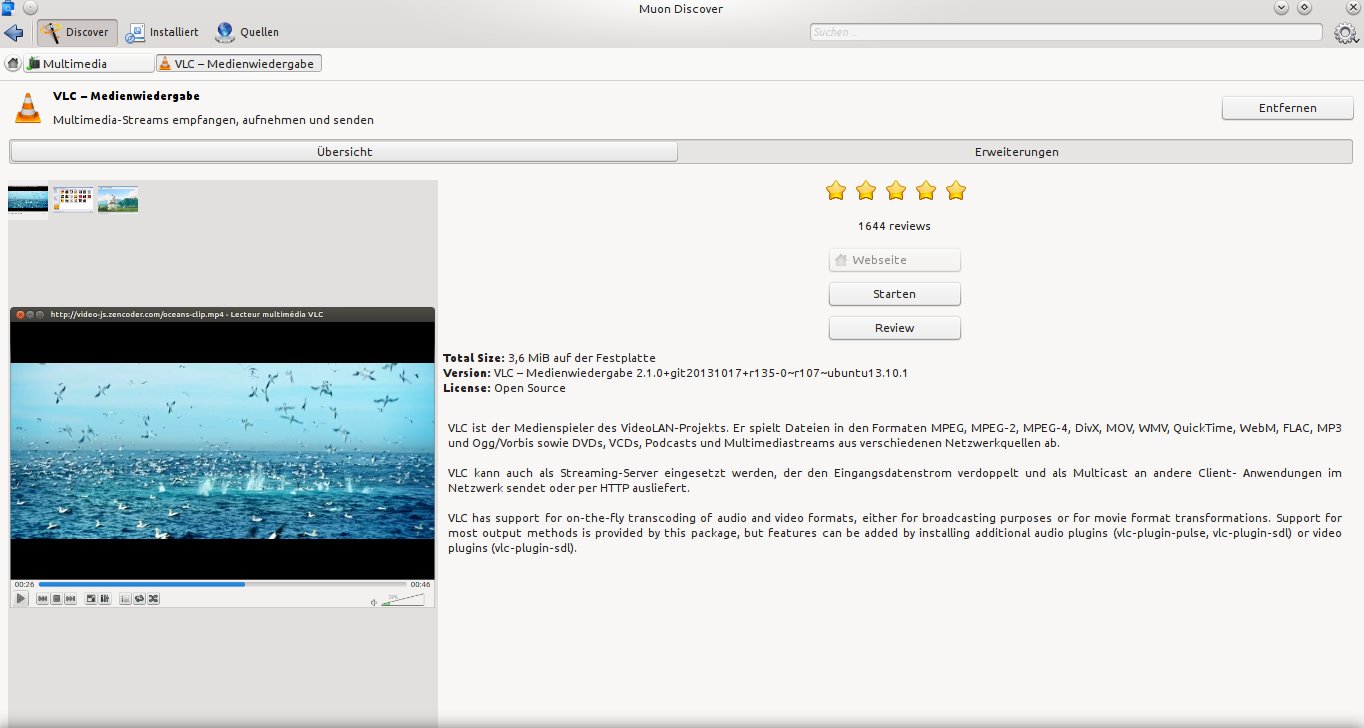Viewport: 1364px width, 728px height.
Task: Click the License: Open Source line
Action: pyautogui.click(x=504, y=388)
